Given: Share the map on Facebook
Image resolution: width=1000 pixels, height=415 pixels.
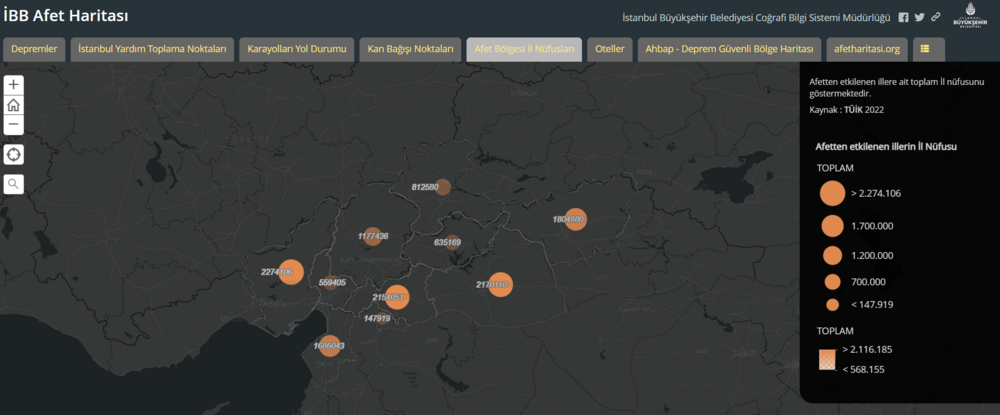Looking at the screenshot, I should (904, 18).
